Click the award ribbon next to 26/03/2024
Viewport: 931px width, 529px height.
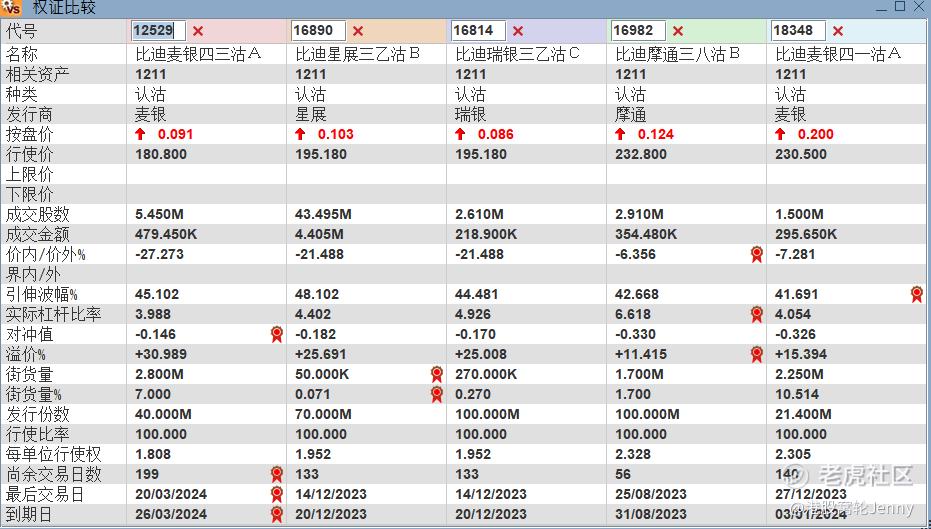tap(277, 514)
